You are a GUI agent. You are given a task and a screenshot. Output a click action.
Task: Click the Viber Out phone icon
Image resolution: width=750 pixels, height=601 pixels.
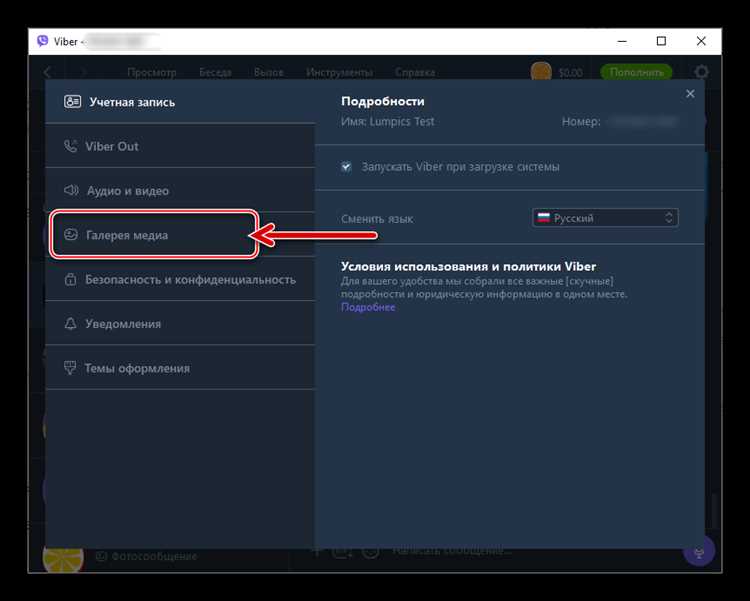71,146
